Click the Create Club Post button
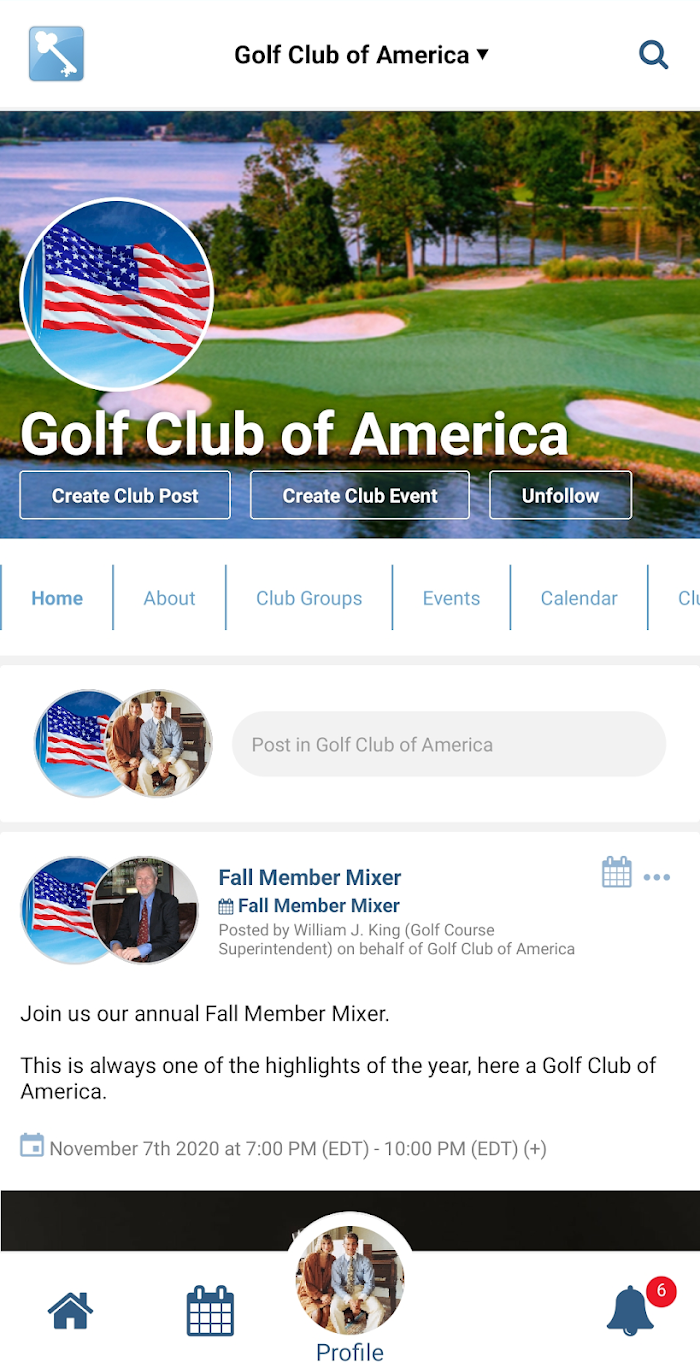 (125, 495)
